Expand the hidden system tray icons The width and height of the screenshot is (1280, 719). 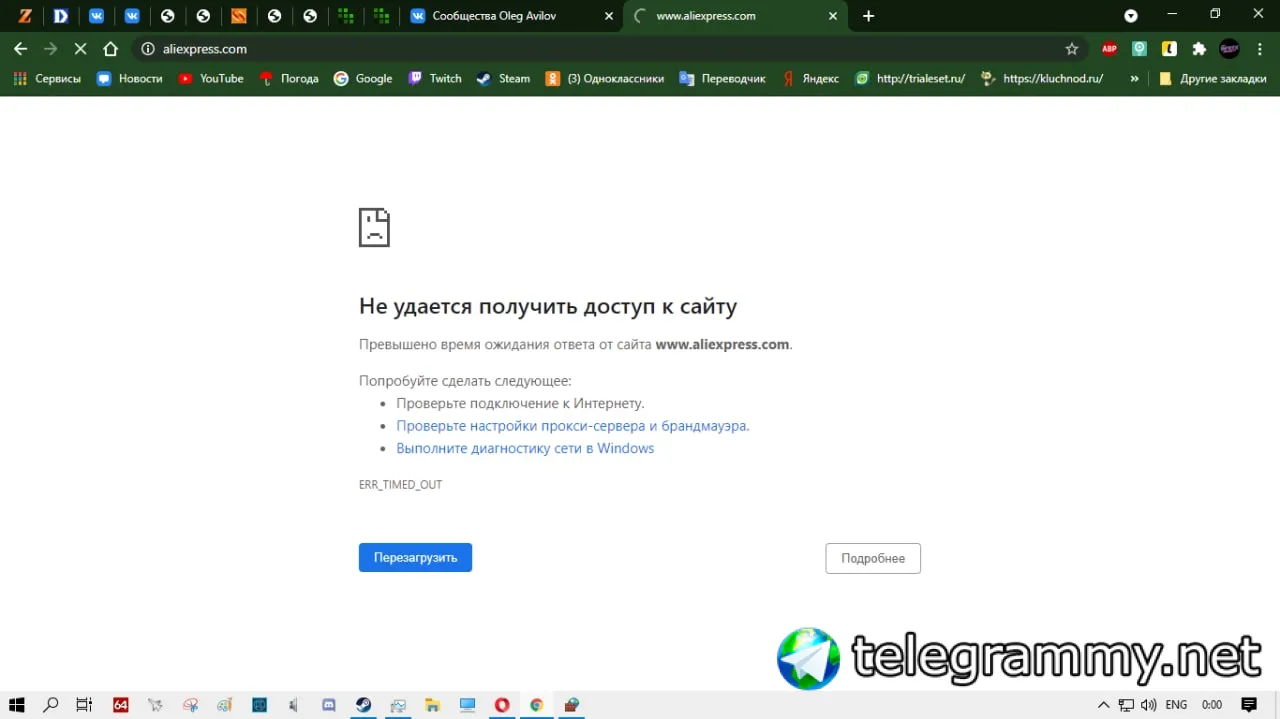1104,705
